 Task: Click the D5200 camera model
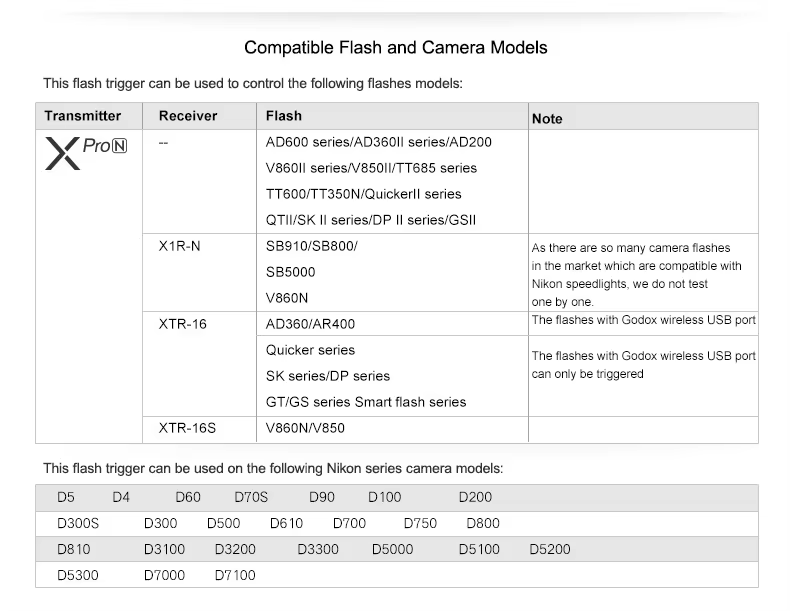coord(550,549)
